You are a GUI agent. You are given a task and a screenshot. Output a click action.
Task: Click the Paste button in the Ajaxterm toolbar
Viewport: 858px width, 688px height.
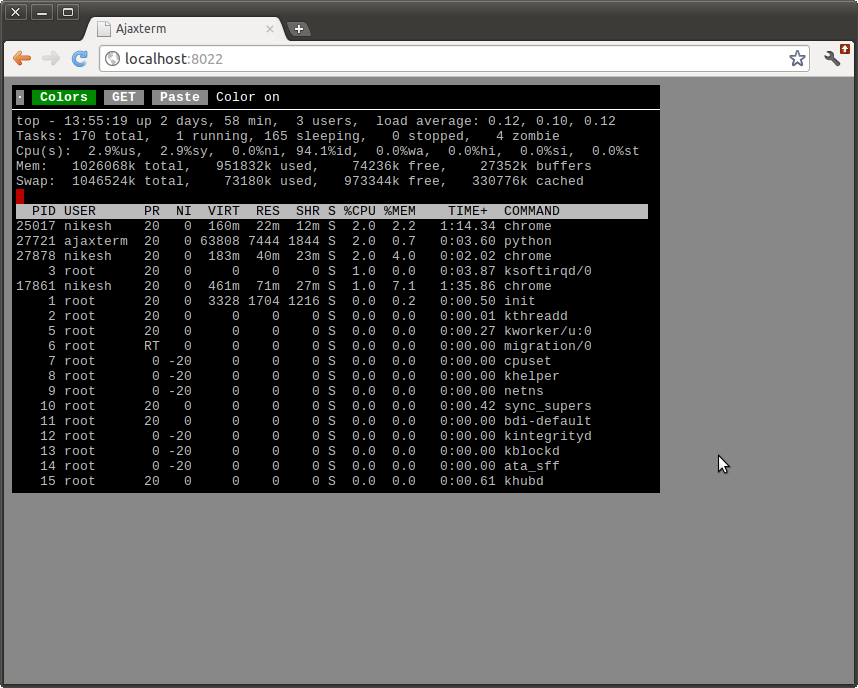tap(179, 97)
